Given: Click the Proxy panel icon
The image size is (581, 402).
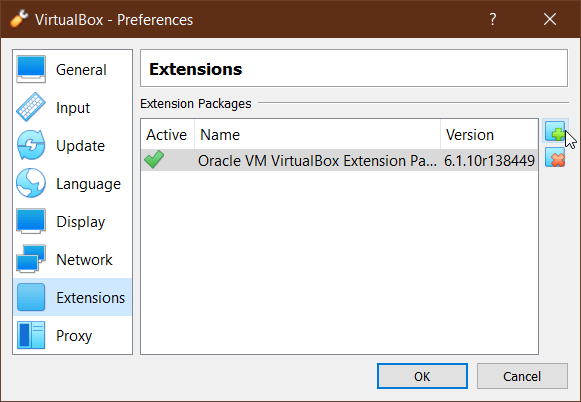Looking at the screenshot, I should [31, 335].
